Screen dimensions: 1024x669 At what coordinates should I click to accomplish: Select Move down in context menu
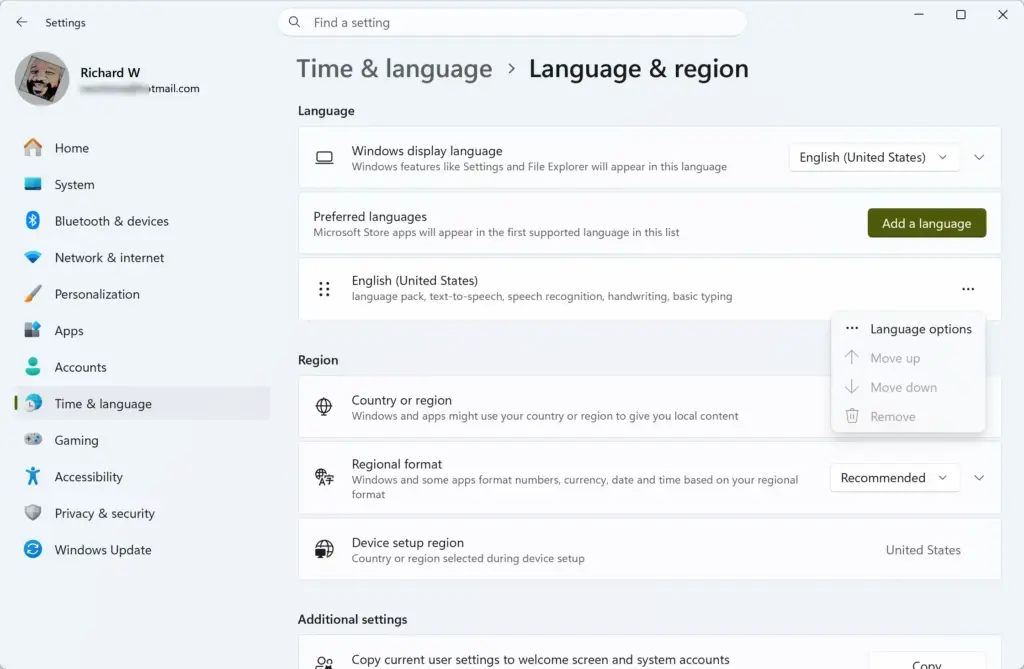tap(908, 387)
